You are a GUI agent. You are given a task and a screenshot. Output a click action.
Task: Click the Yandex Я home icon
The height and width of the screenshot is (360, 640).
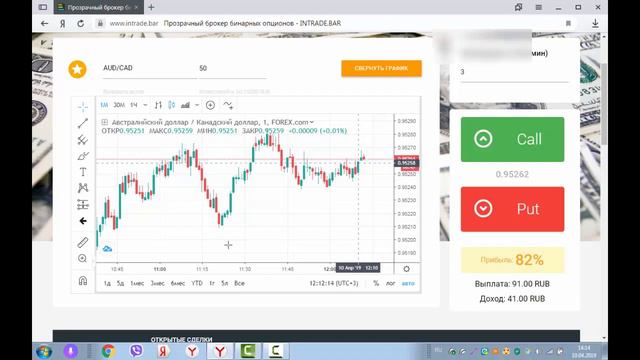click(62, 24)
